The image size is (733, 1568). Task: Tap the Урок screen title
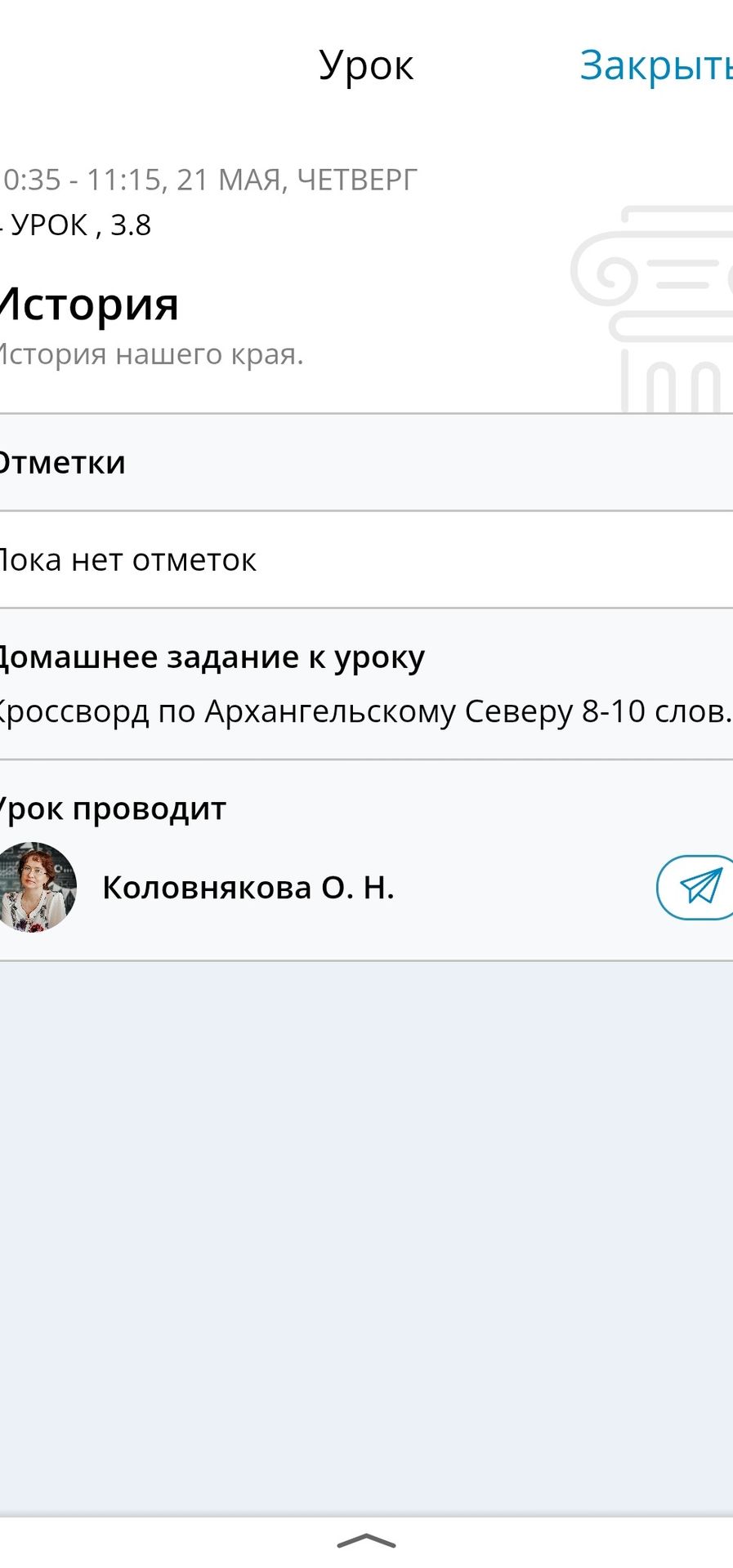(x=366, y=65)
